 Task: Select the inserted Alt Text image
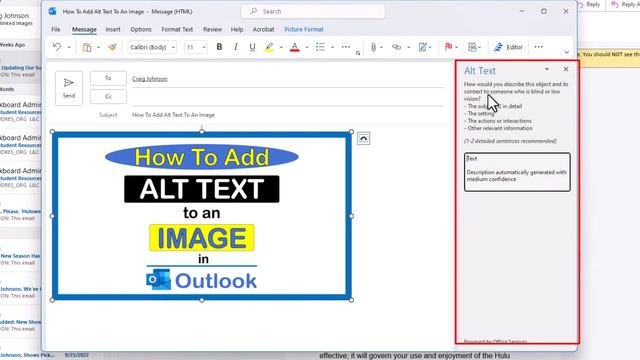coord(202,216)
